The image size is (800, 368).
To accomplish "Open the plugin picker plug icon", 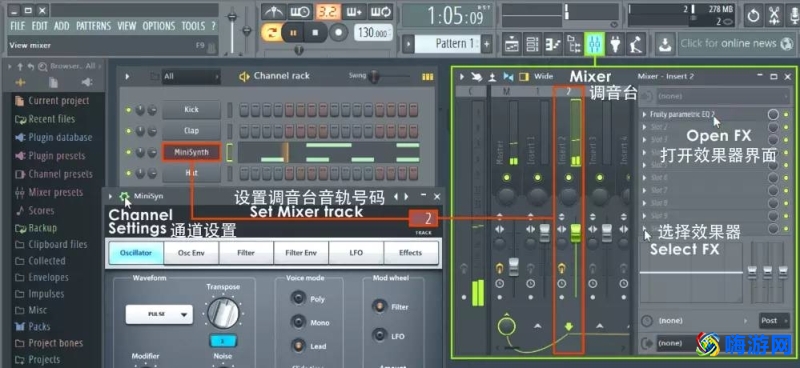I will [615, 45].
